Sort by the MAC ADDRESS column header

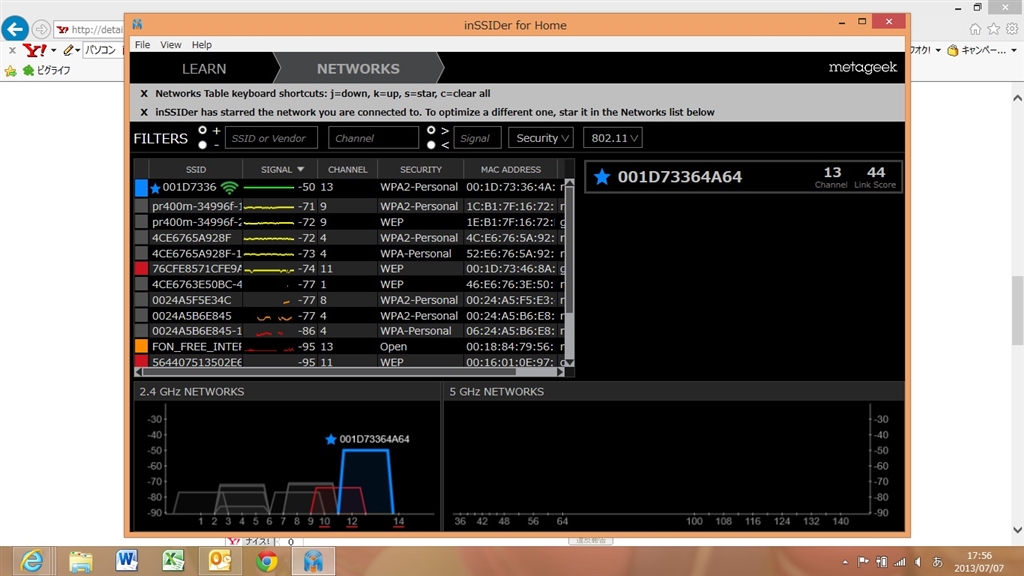(x=511, y=169)
